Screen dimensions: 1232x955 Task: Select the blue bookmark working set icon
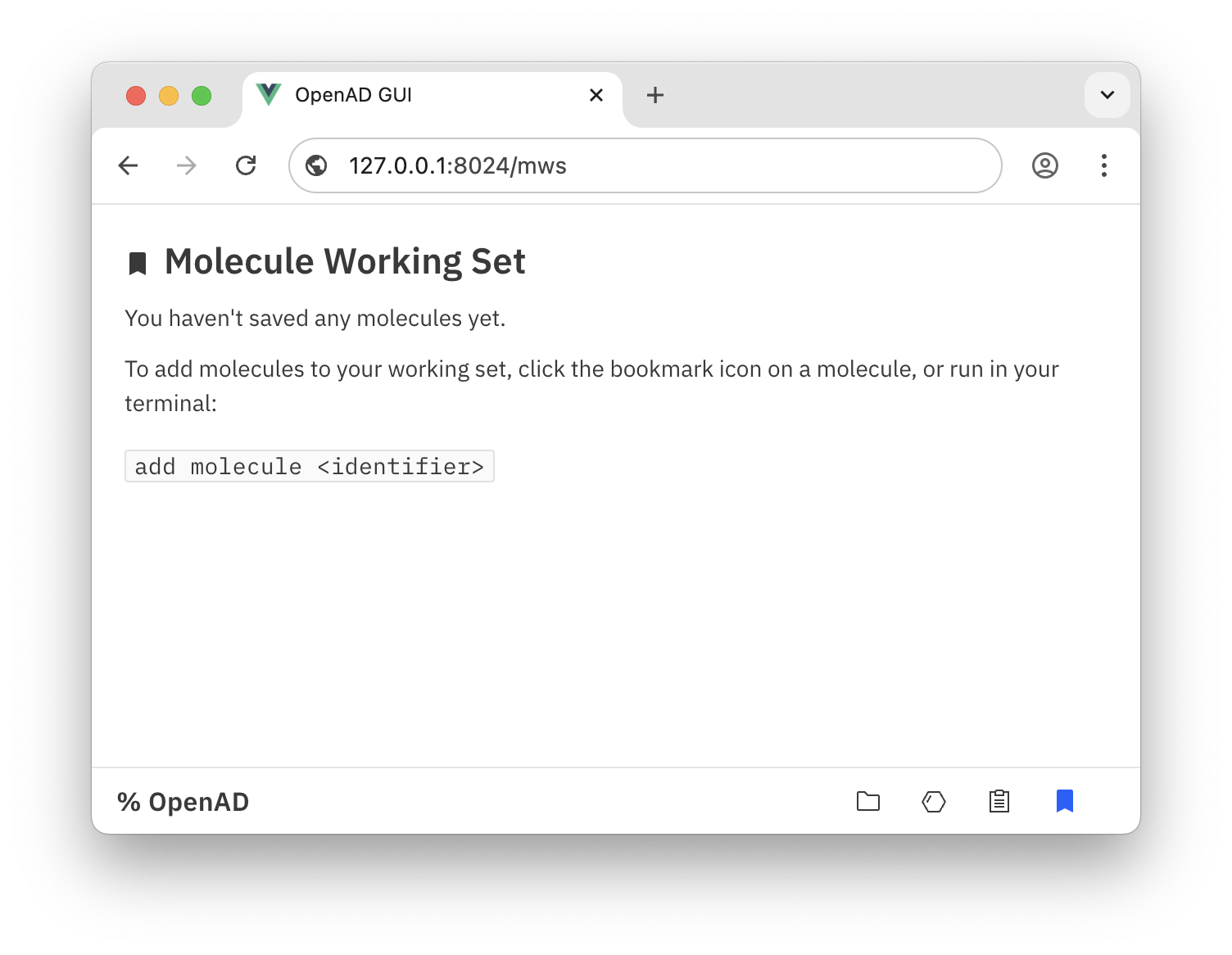1065,802
